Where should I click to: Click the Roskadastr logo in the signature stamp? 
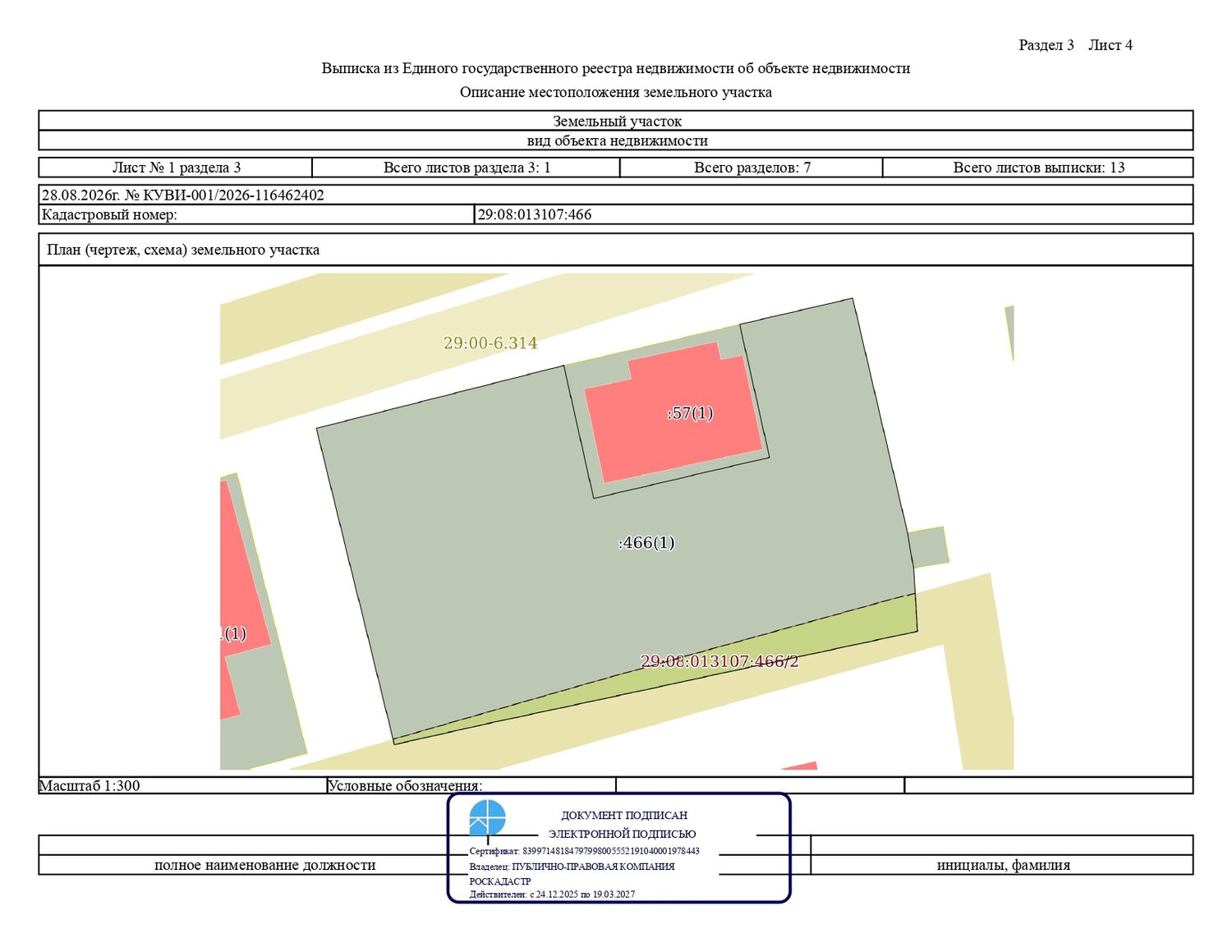point(487,818)
